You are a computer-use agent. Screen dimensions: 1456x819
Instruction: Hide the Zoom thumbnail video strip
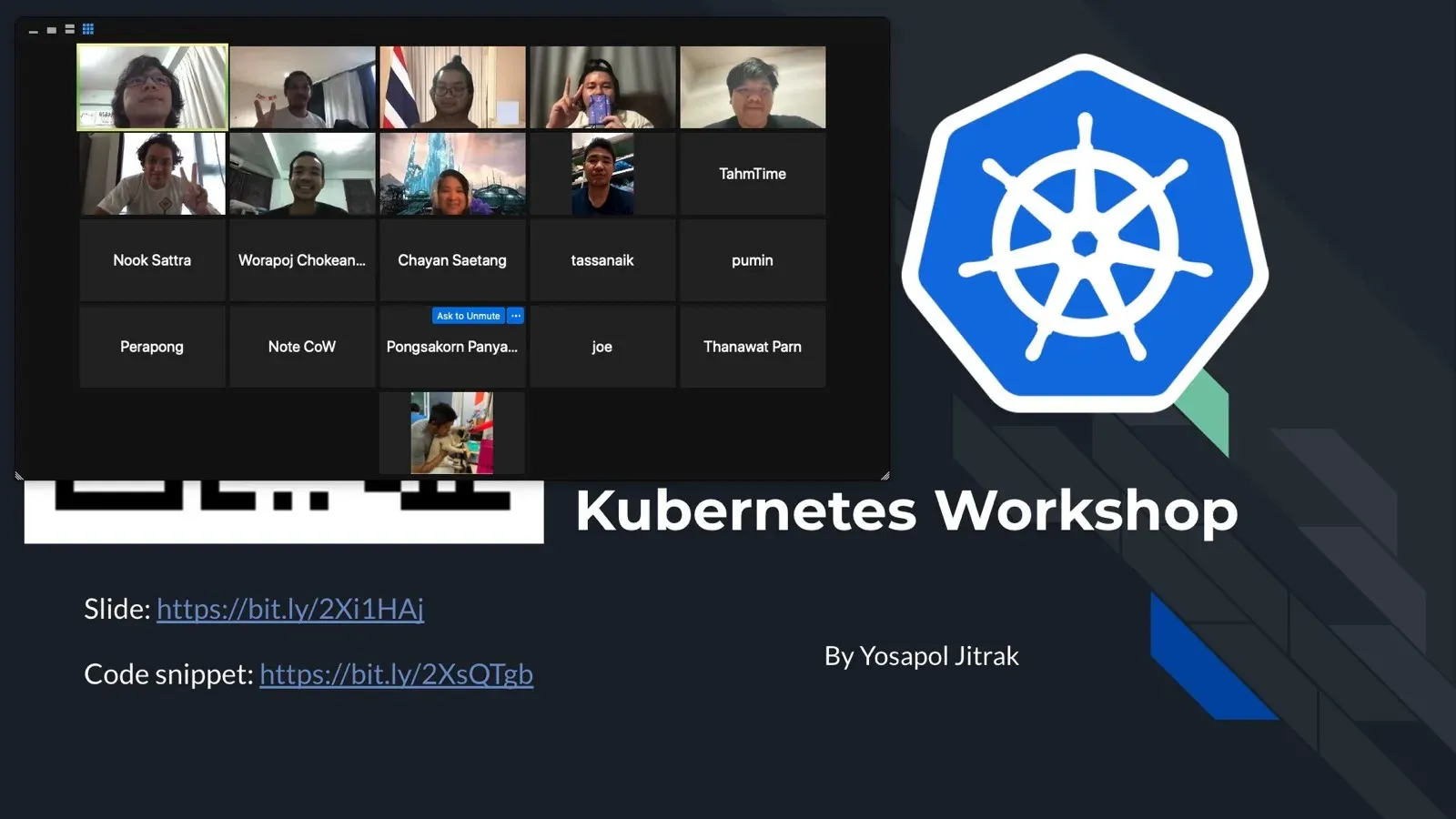34,30
